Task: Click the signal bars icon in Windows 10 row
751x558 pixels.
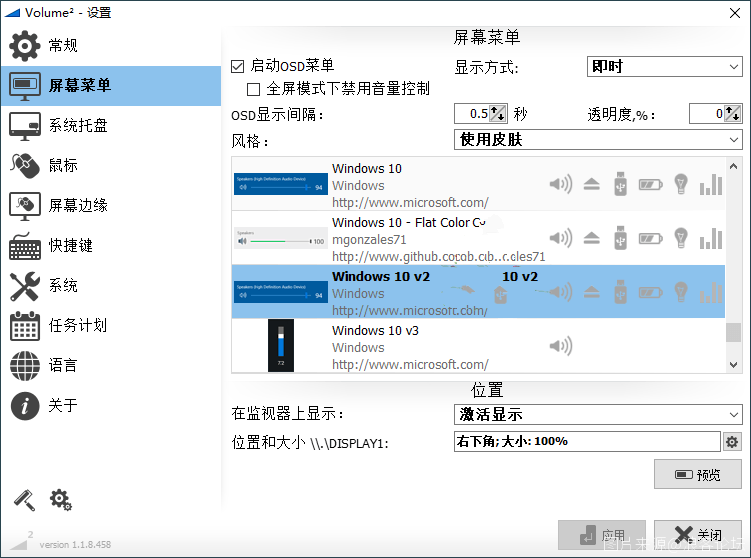Action: point(711,184)
